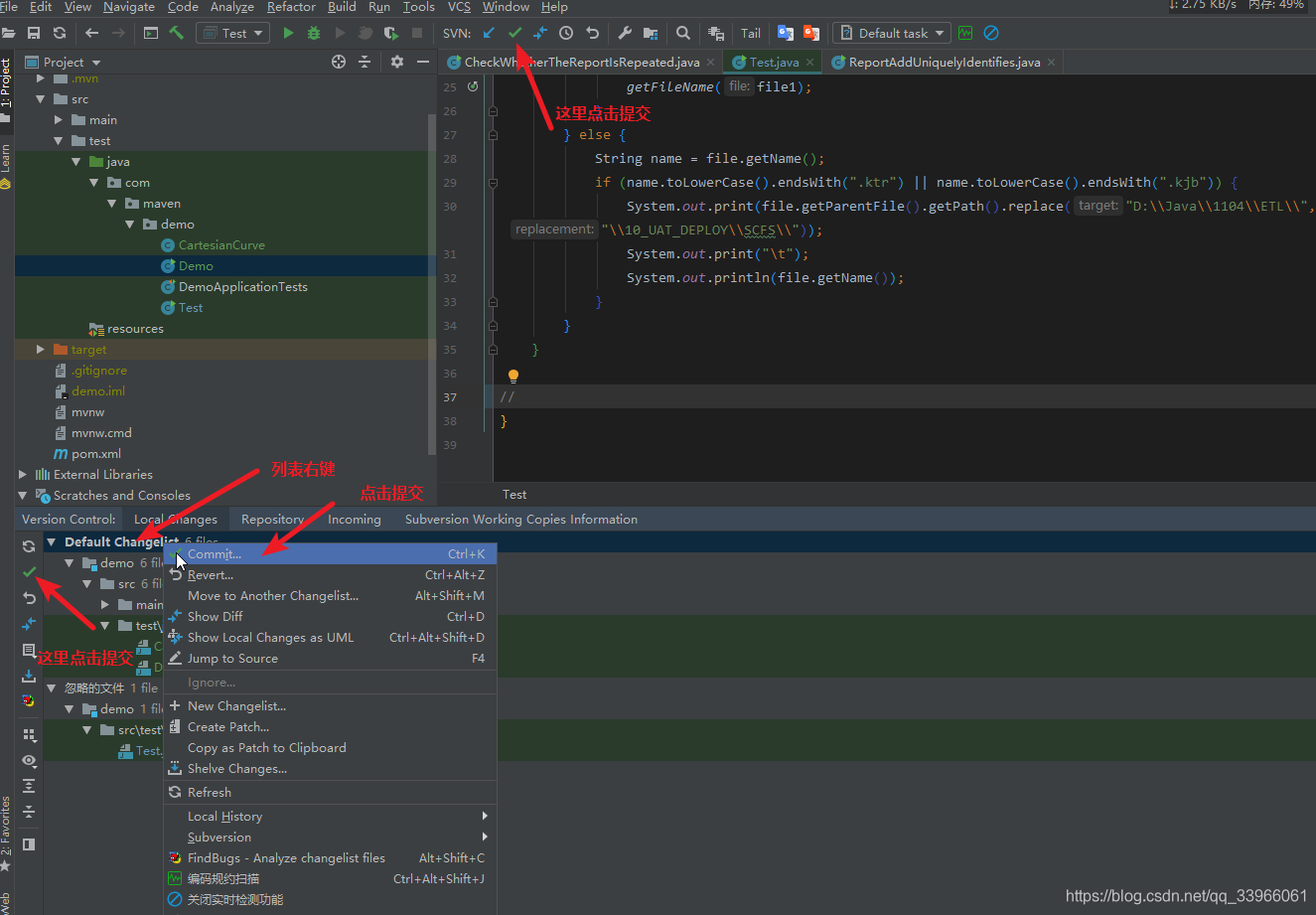Select Create Patch... in context menu
1316x915 pixels.
coord(330,727)
